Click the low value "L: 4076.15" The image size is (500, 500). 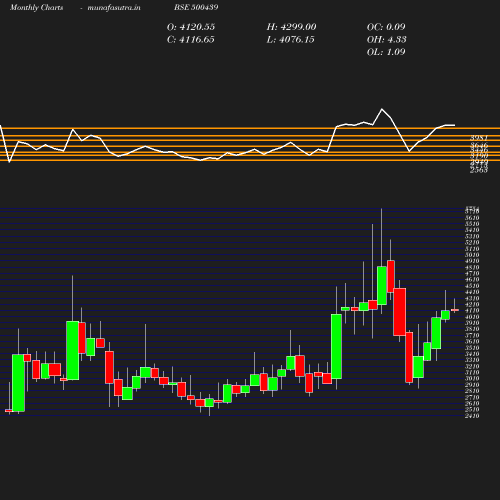click(x=290, y=40)
